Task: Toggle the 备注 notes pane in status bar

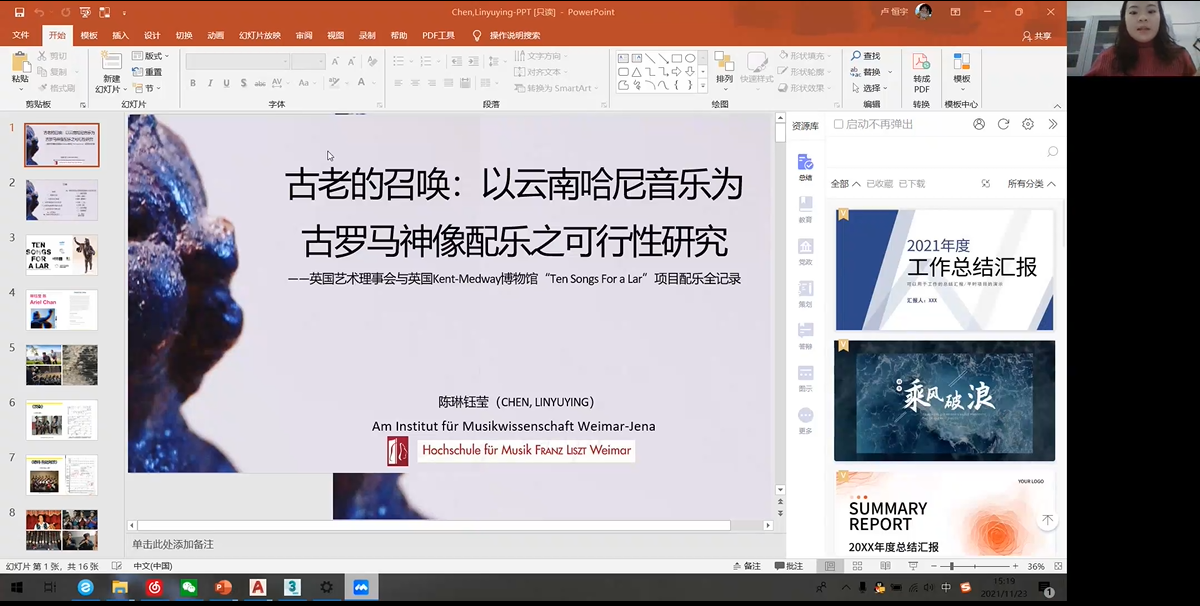Action: coord(746,566)
